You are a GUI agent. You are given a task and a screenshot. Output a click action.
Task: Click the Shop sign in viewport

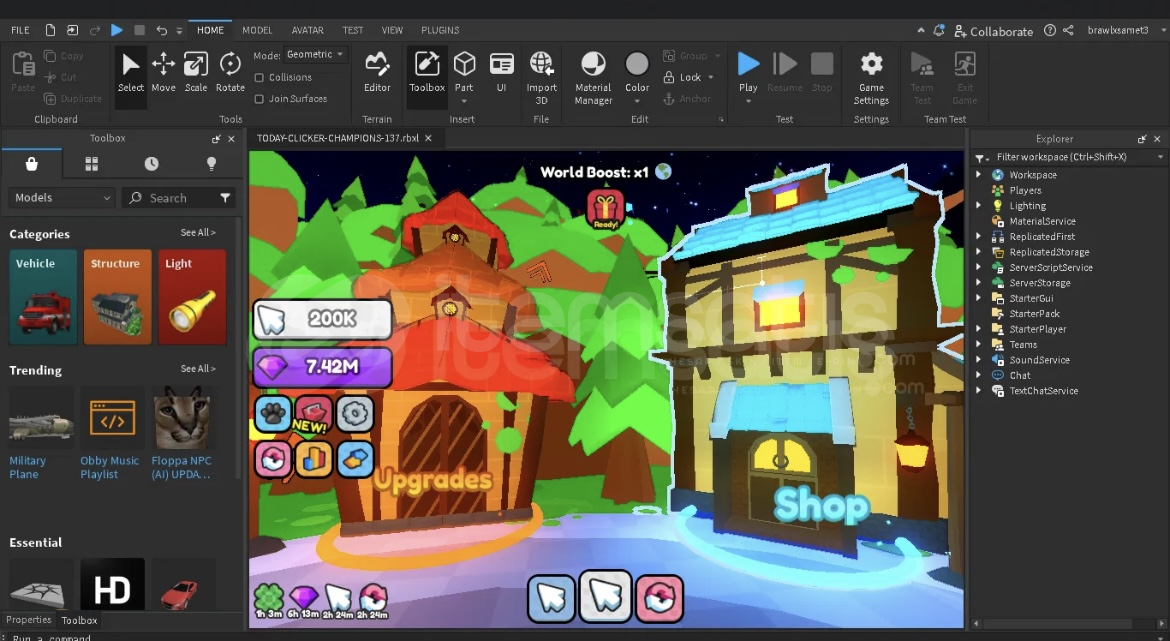coord(821,506)
